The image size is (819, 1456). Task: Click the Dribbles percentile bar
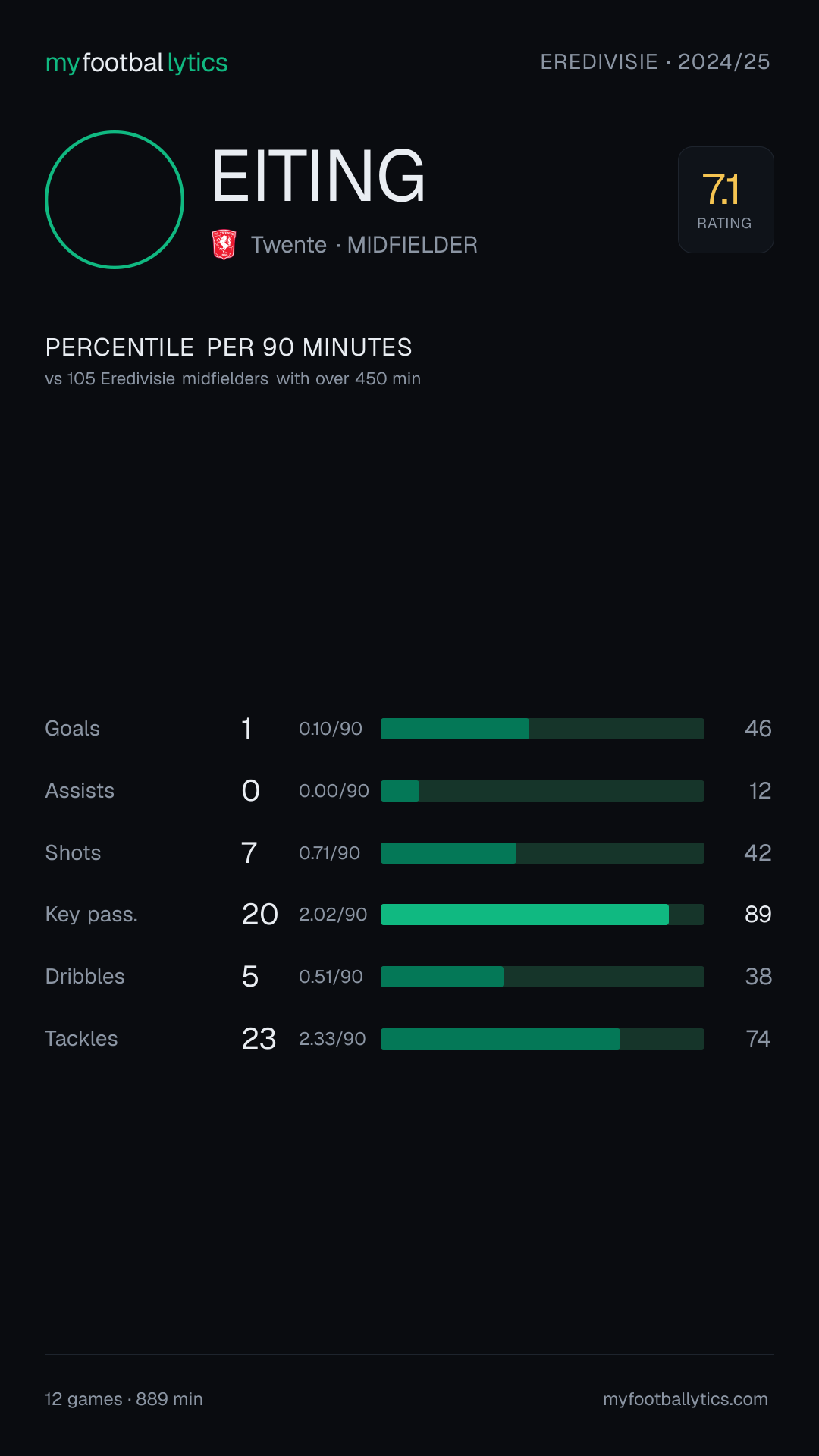542,977
